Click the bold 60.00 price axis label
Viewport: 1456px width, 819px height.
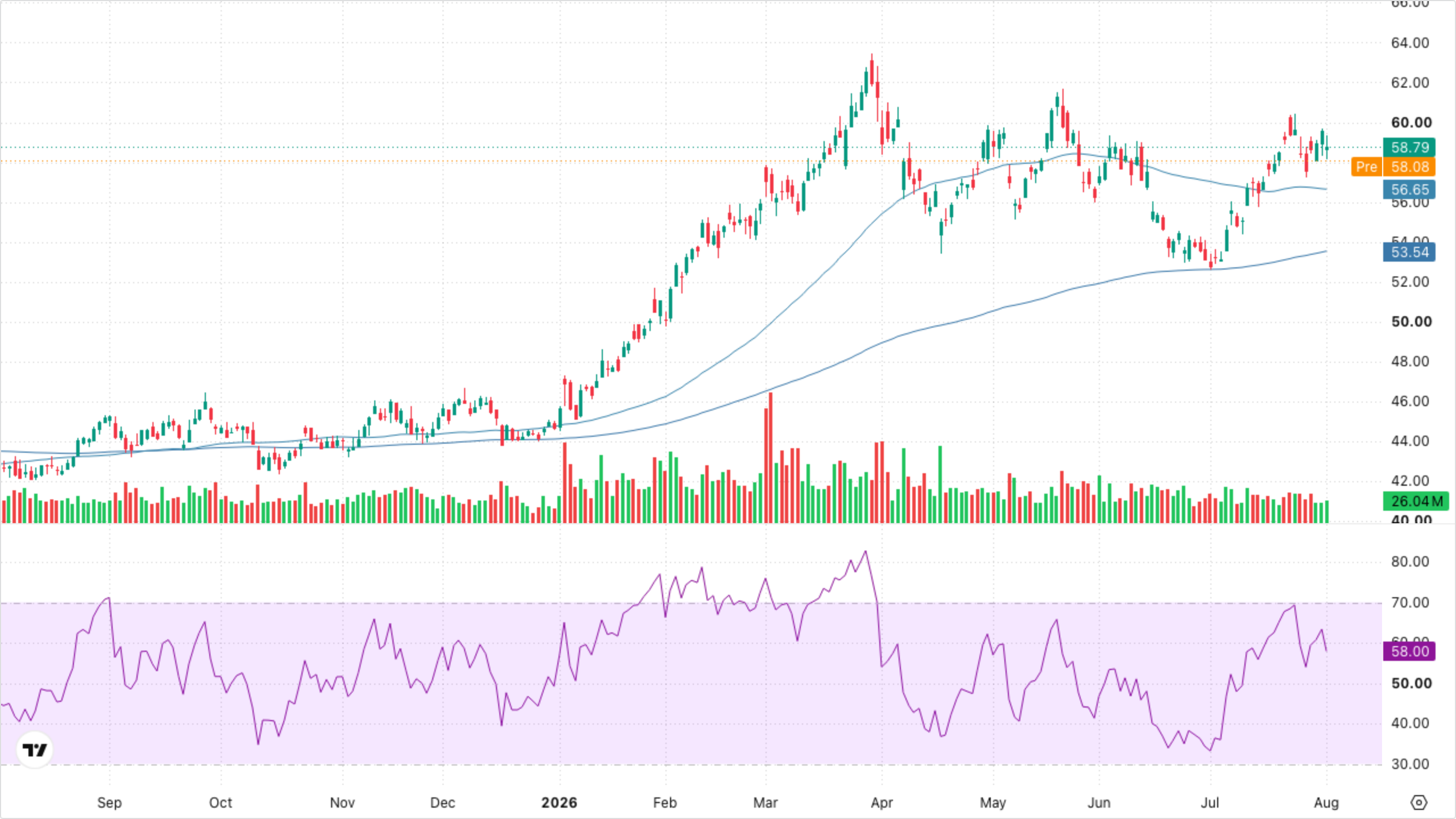1411,123
